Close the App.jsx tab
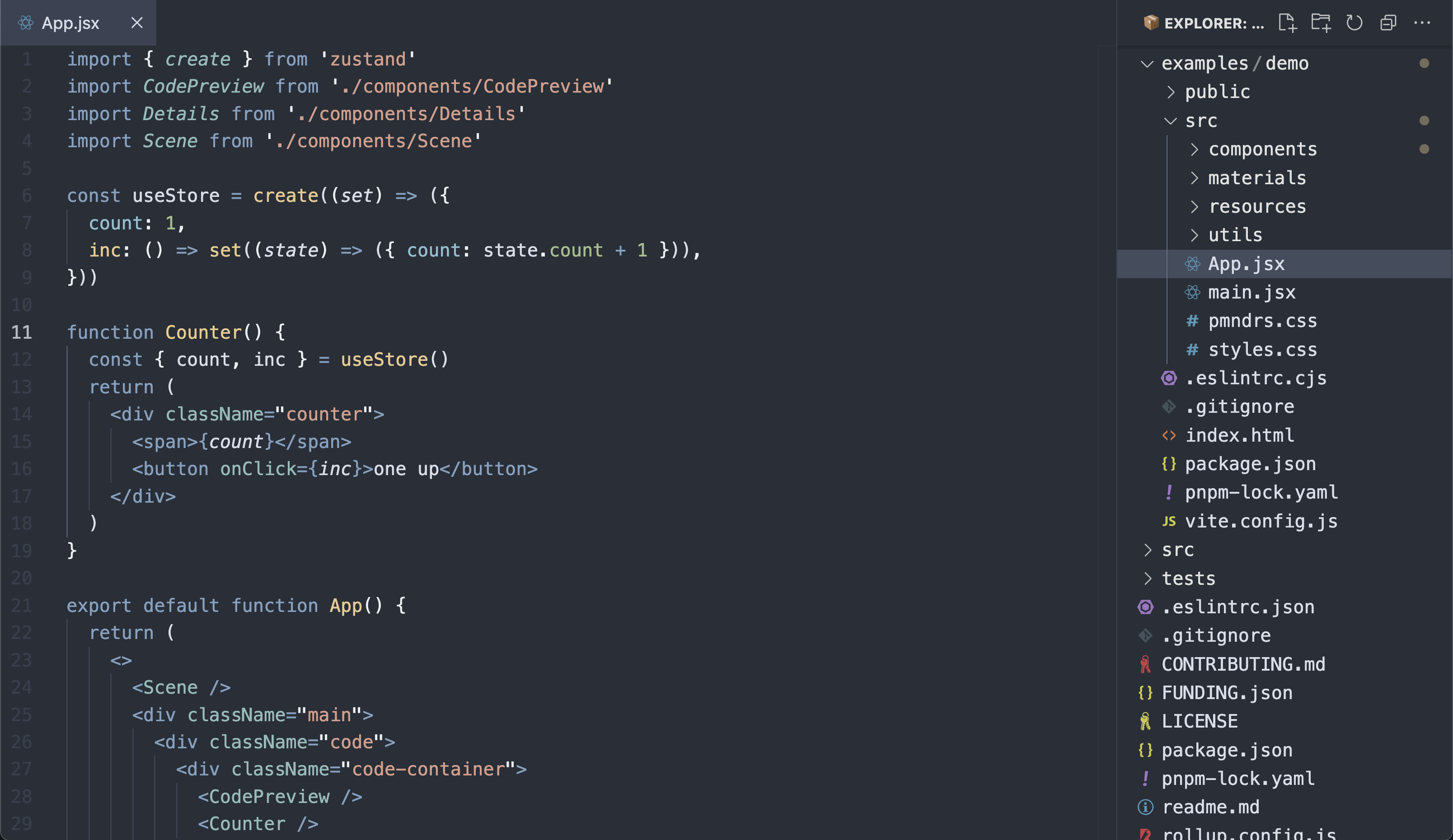 [x=136, y=23]
